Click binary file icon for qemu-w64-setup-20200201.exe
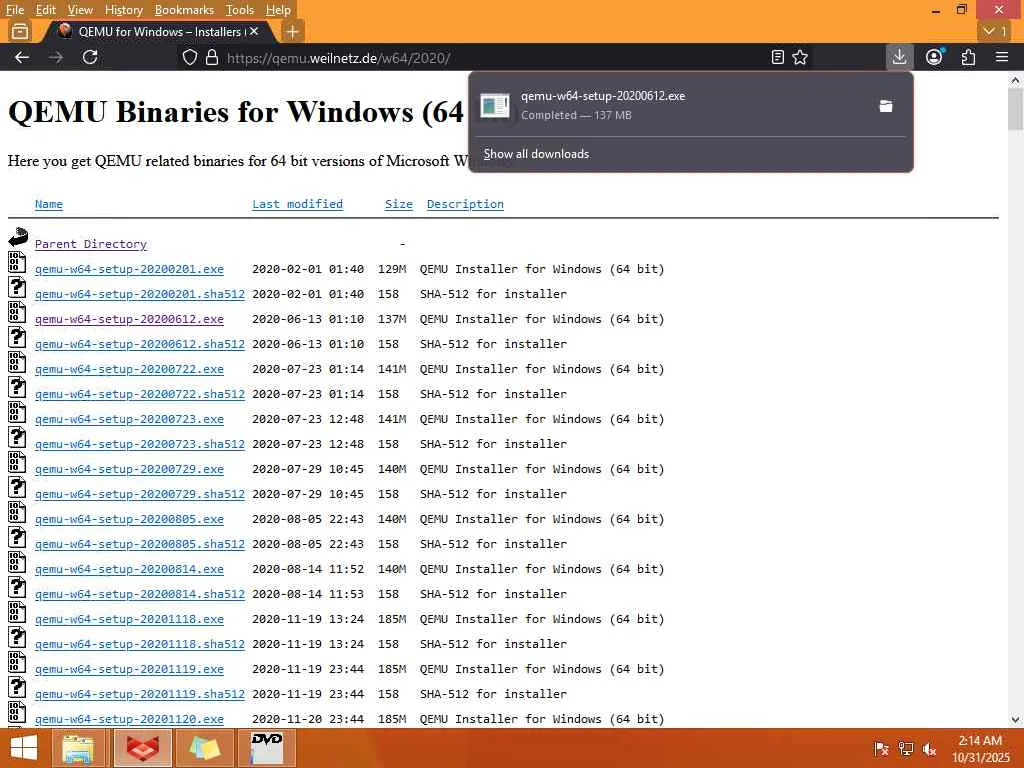Viewport: 1024px width, 768px height. coord(17,262)
